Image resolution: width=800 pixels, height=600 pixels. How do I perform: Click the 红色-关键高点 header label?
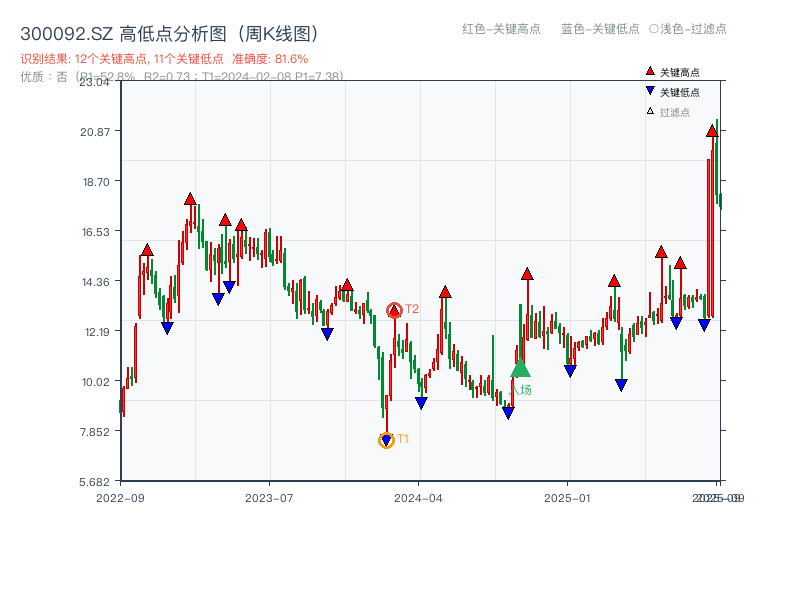tap(500, 29)
